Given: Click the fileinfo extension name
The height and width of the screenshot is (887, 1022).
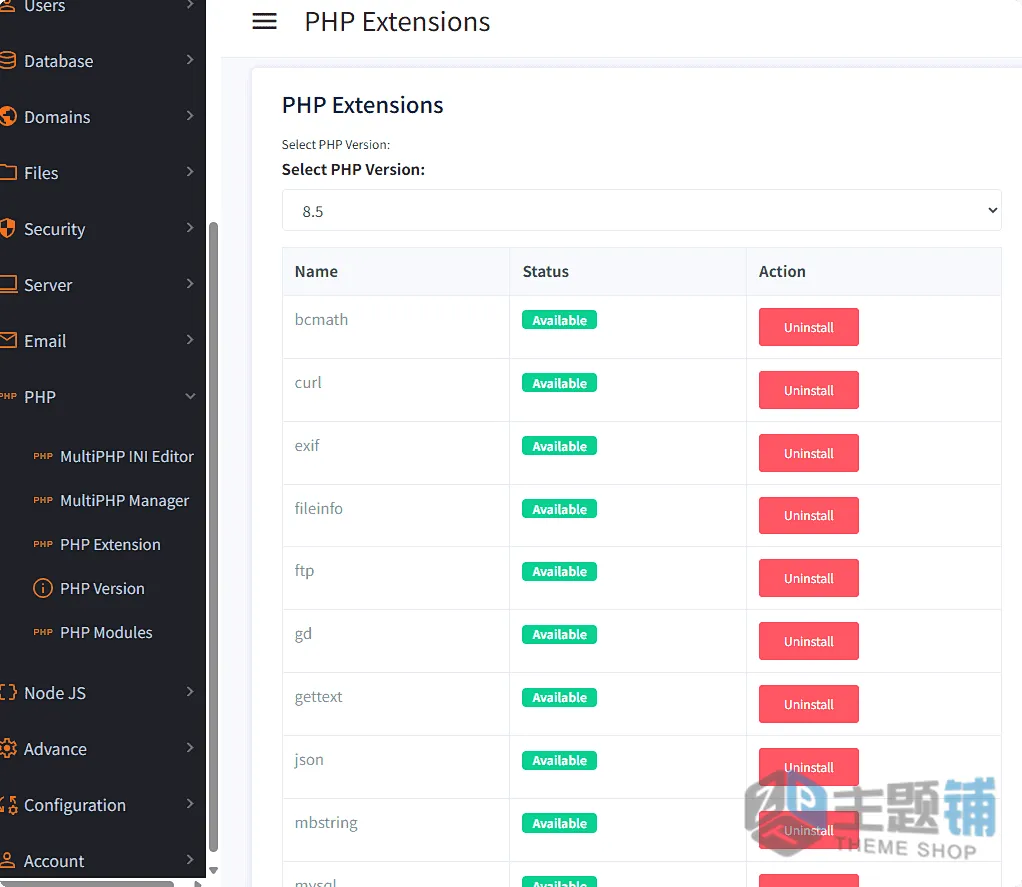Looking at the screenshot, I should coord(319,508).
